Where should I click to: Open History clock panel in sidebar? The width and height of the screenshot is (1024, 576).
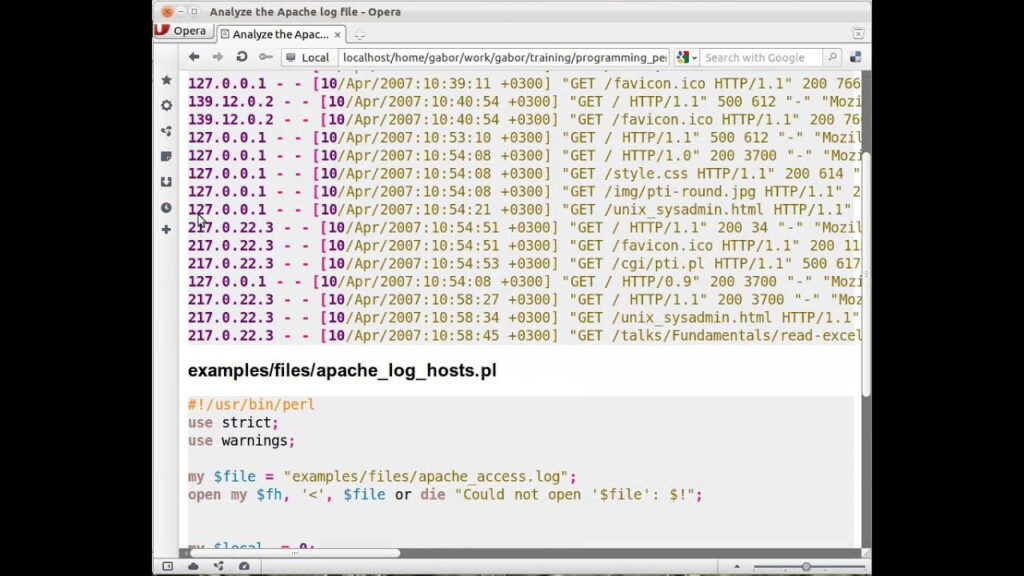tap(167, 208)
